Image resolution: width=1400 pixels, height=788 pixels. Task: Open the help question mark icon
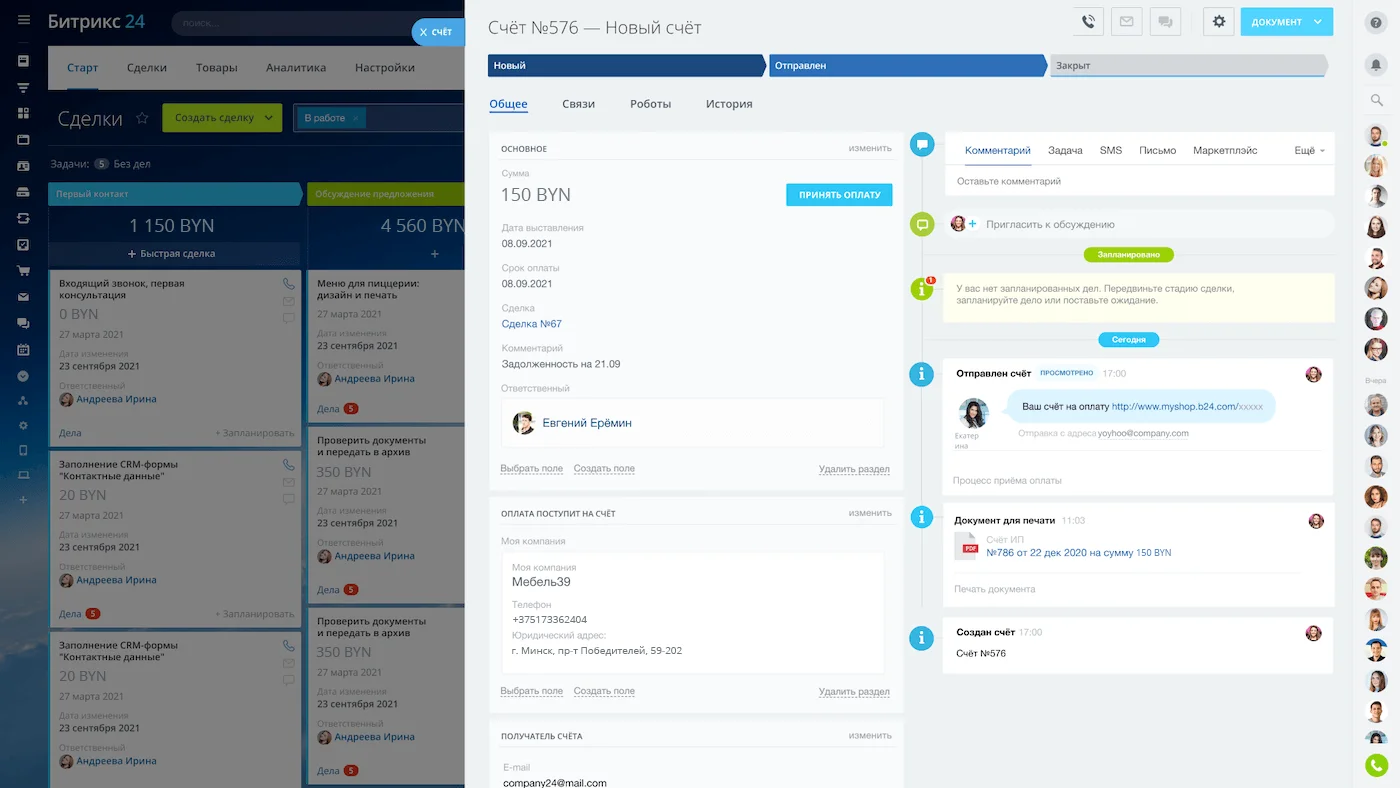(1376, 22)
